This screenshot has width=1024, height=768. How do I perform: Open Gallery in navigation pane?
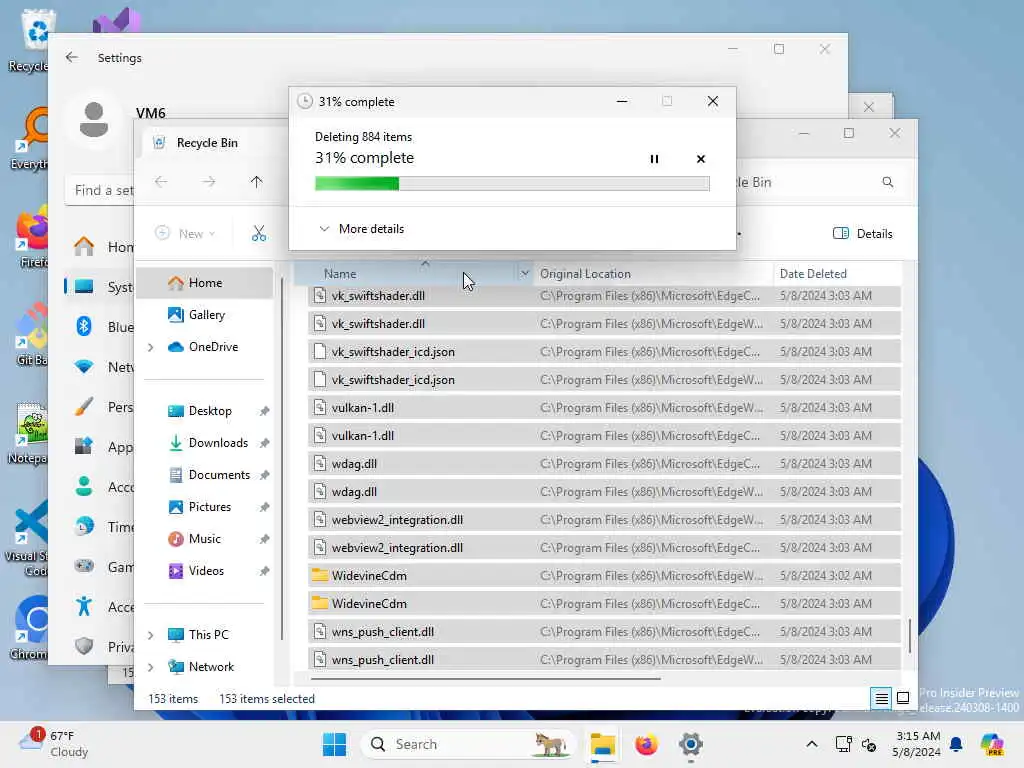(x=204, y=315)
